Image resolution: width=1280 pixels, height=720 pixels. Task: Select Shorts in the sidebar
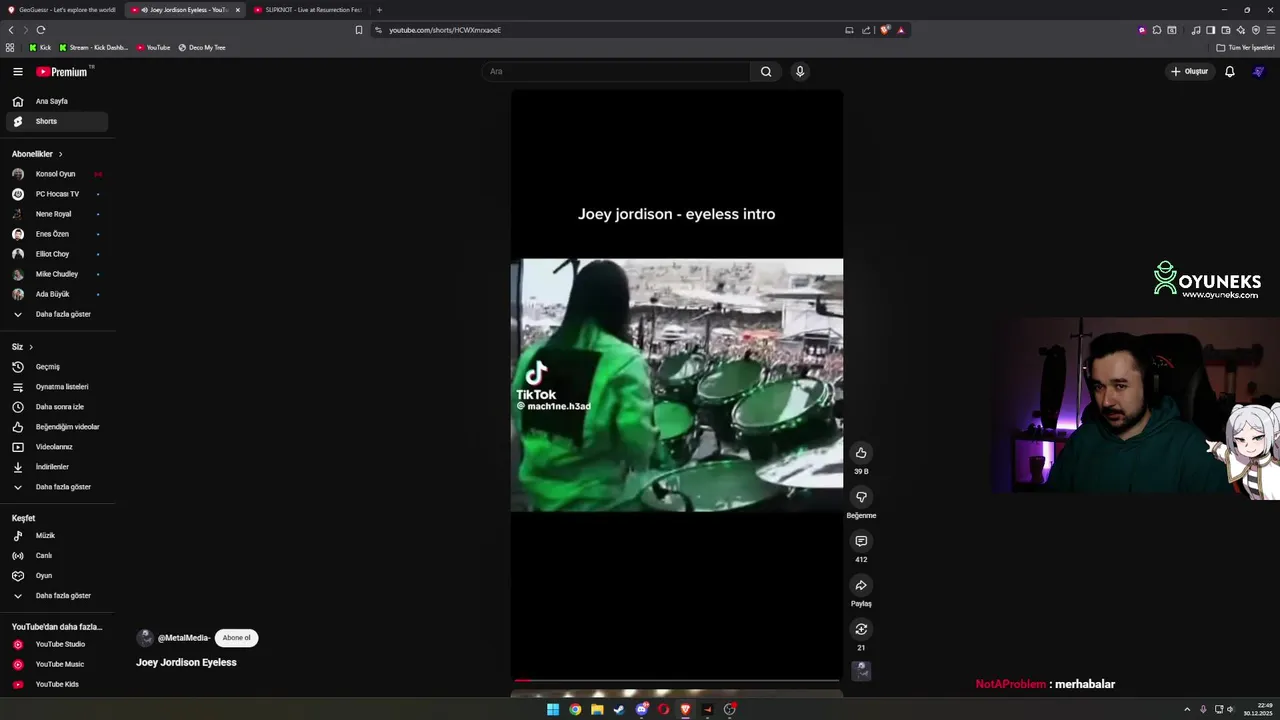[57, 121]
